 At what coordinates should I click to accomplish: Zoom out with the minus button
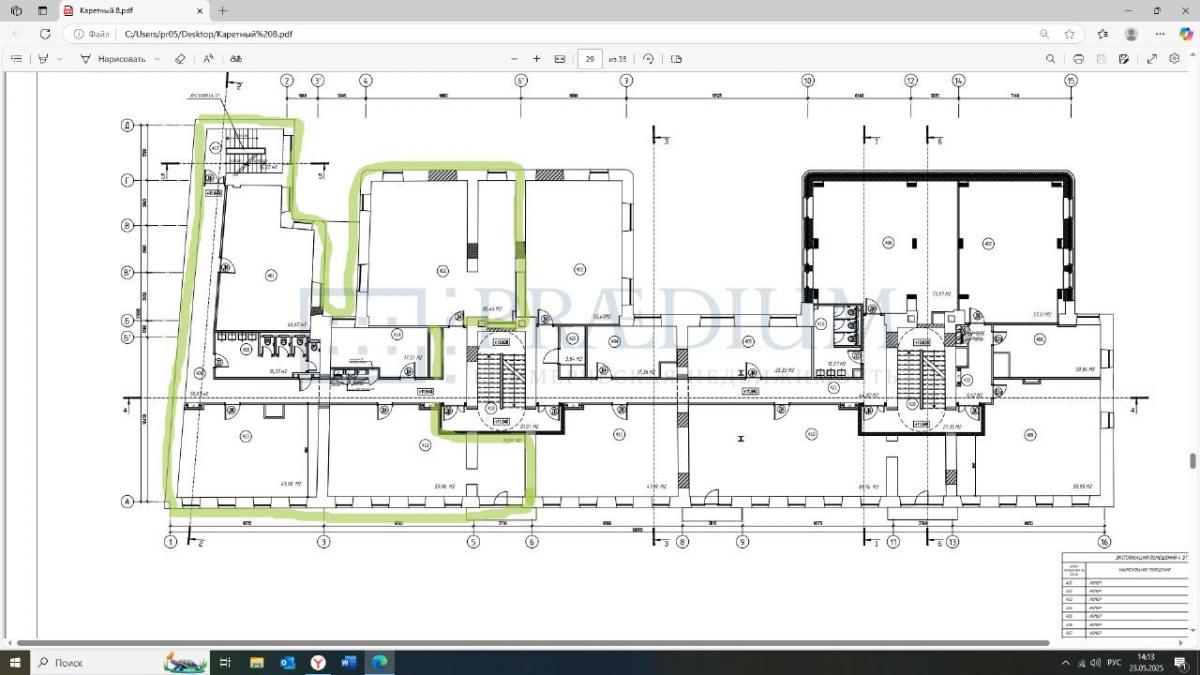514,59
